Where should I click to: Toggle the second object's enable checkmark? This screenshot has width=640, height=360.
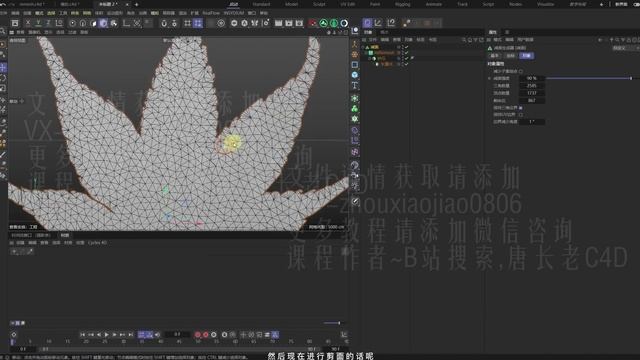click(x=407, y=53)
